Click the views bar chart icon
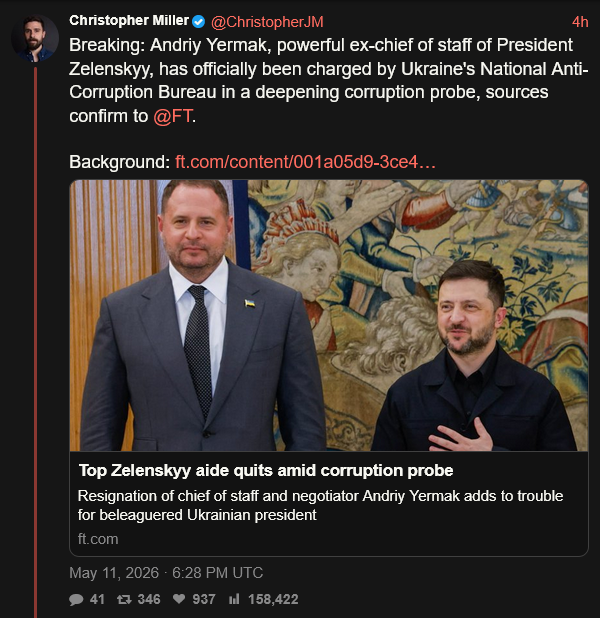This screenshot has width=600, height=618. coord(234,599)
